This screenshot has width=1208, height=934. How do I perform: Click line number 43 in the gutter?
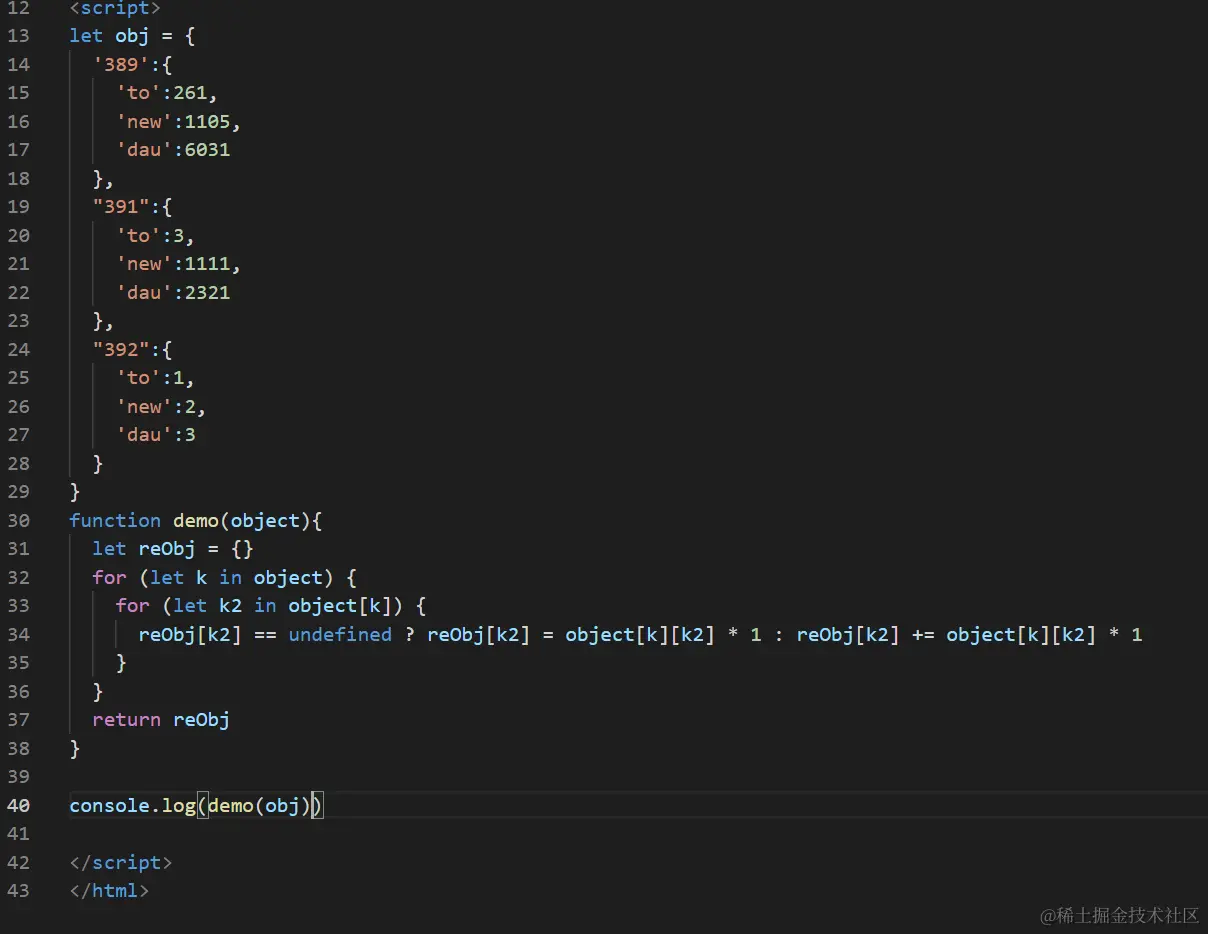18,890
